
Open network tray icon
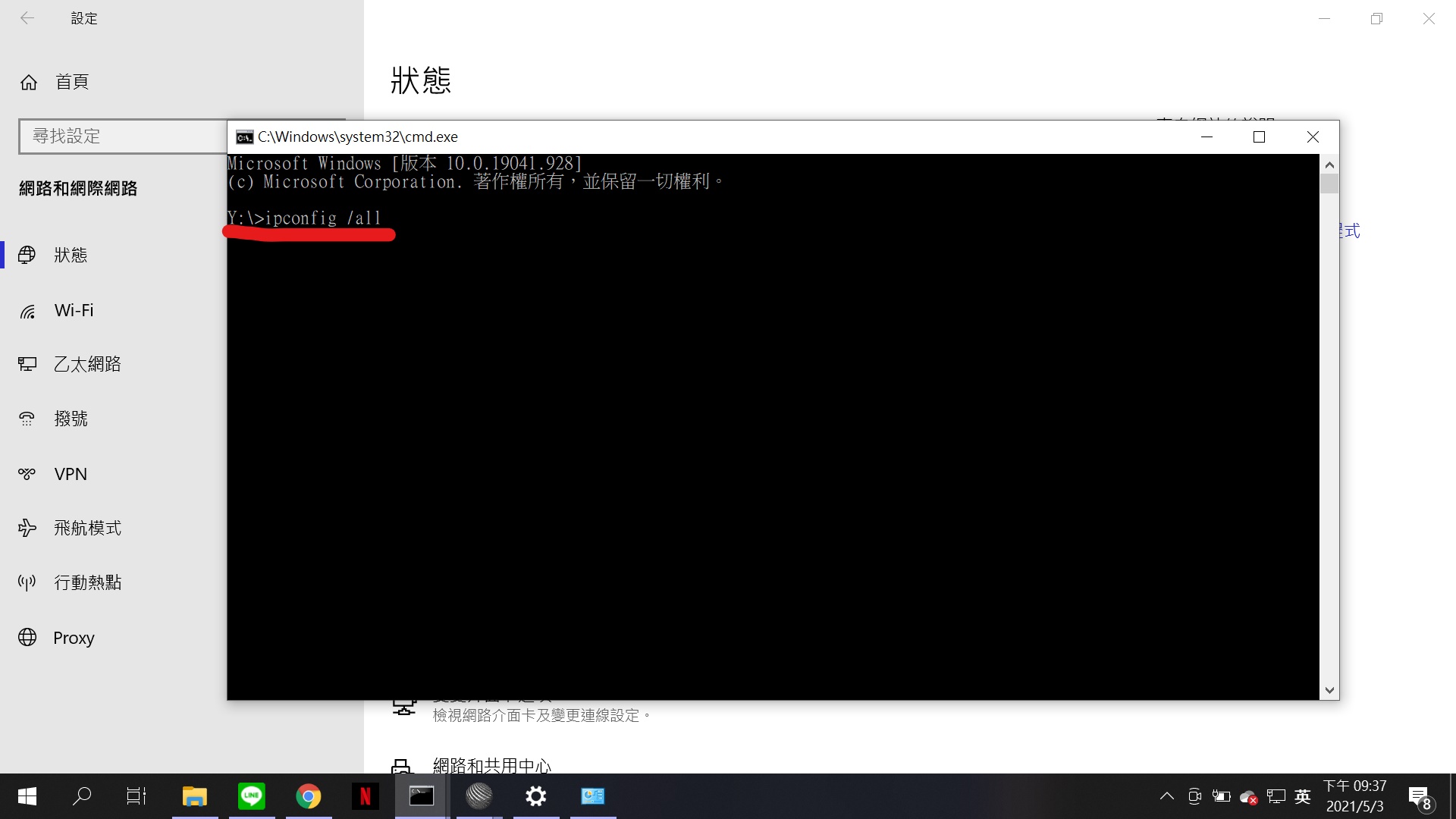click(x=1276, y=796)
